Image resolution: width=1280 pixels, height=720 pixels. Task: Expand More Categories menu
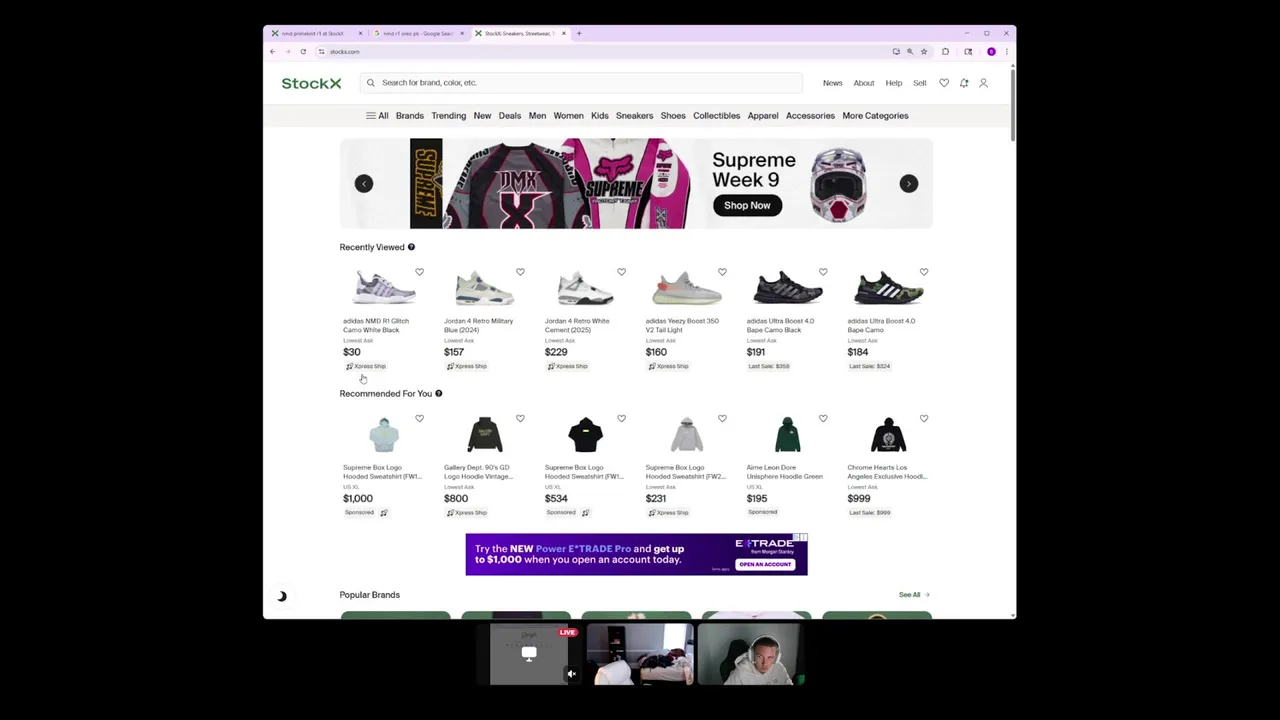pos(875,116)
